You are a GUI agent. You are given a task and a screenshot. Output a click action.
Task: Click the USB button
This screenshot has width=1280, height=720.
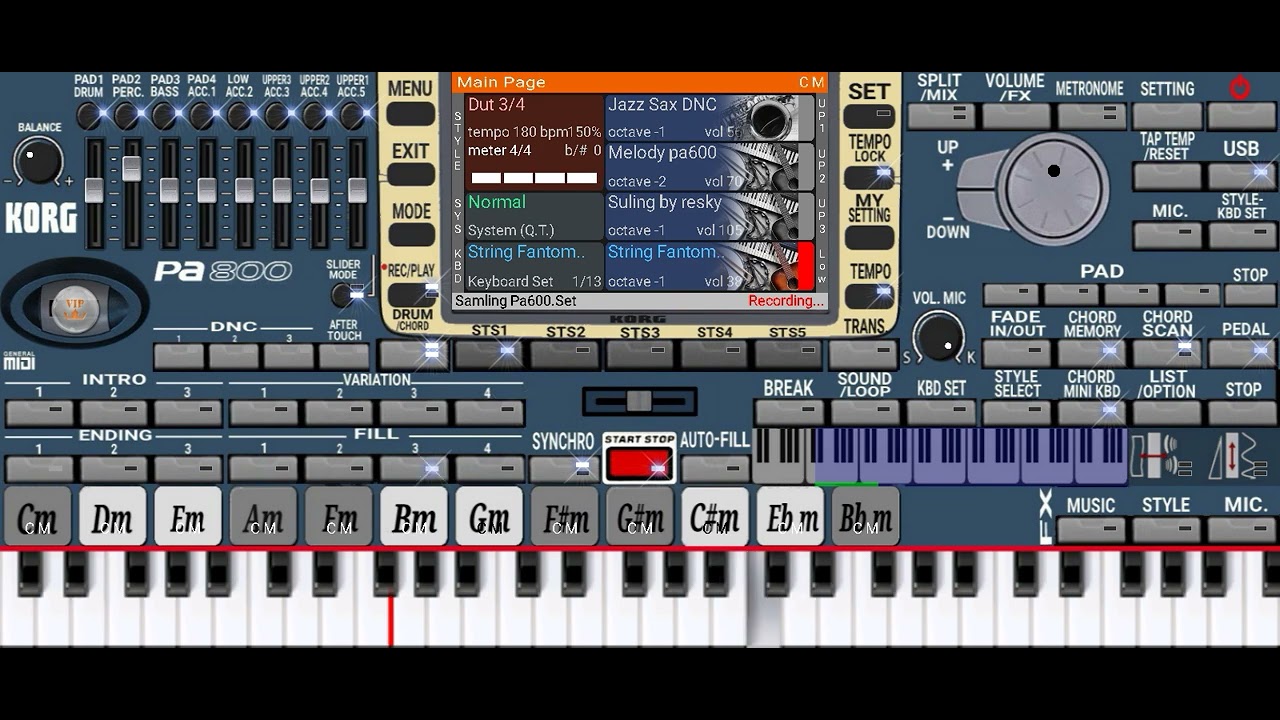click(1242, 176)
